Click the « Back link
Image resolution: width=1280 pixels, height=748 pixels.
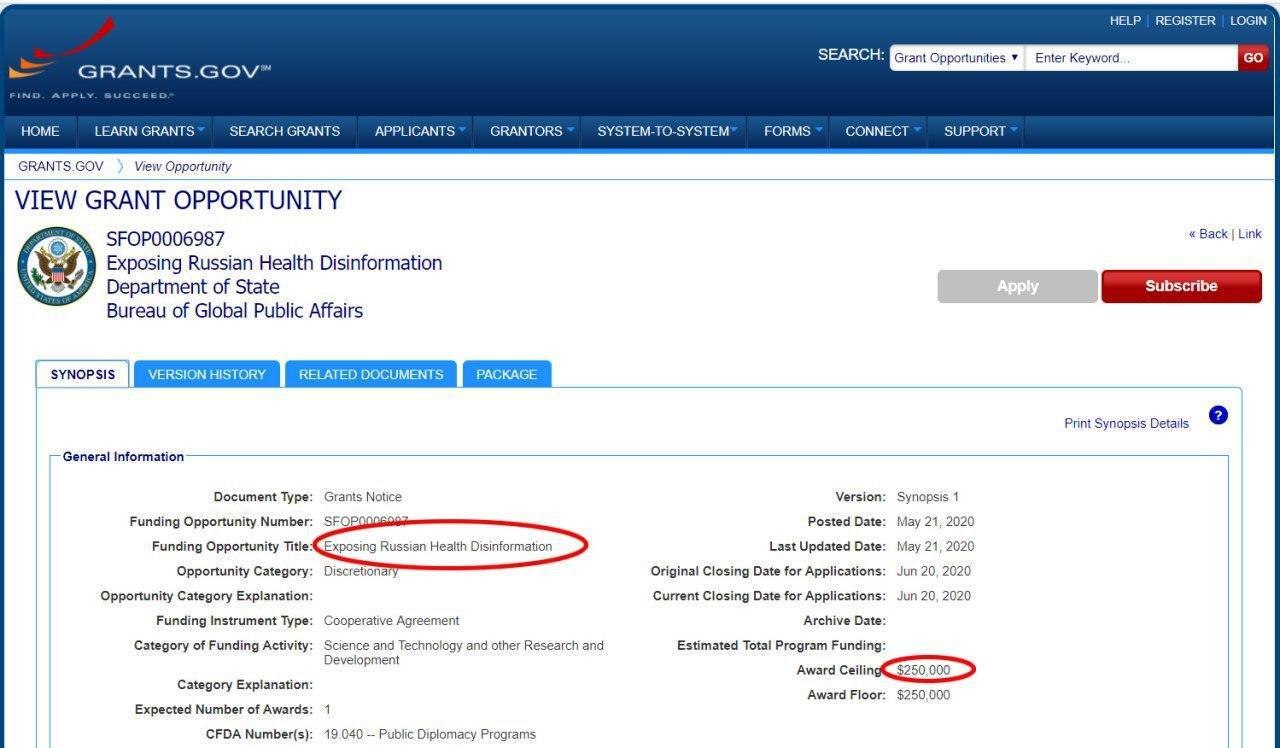coord(1208,234)
